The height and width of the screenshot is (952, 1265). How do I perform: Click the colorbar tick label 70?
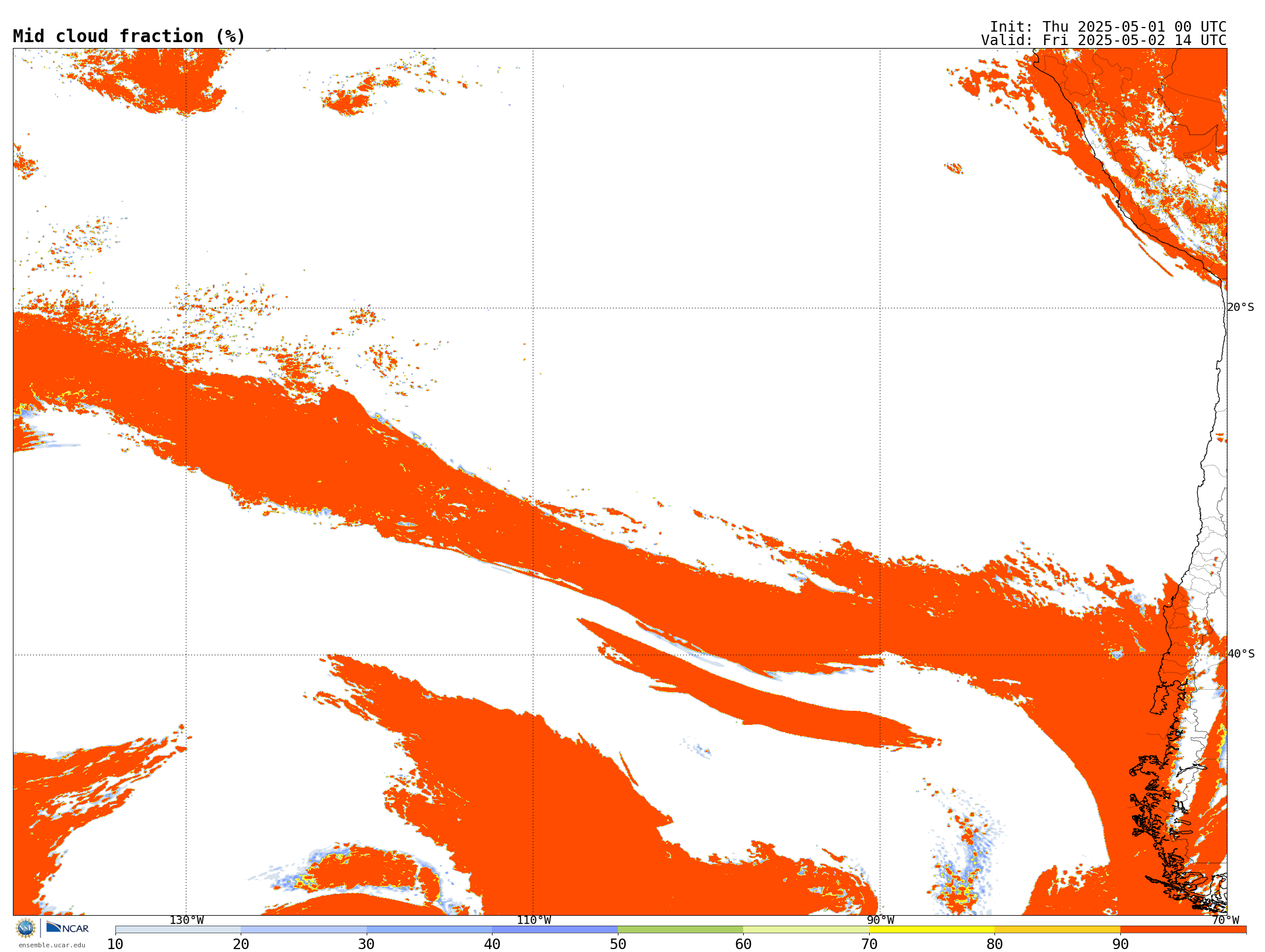pyautogui.click(x=869, y=944)
